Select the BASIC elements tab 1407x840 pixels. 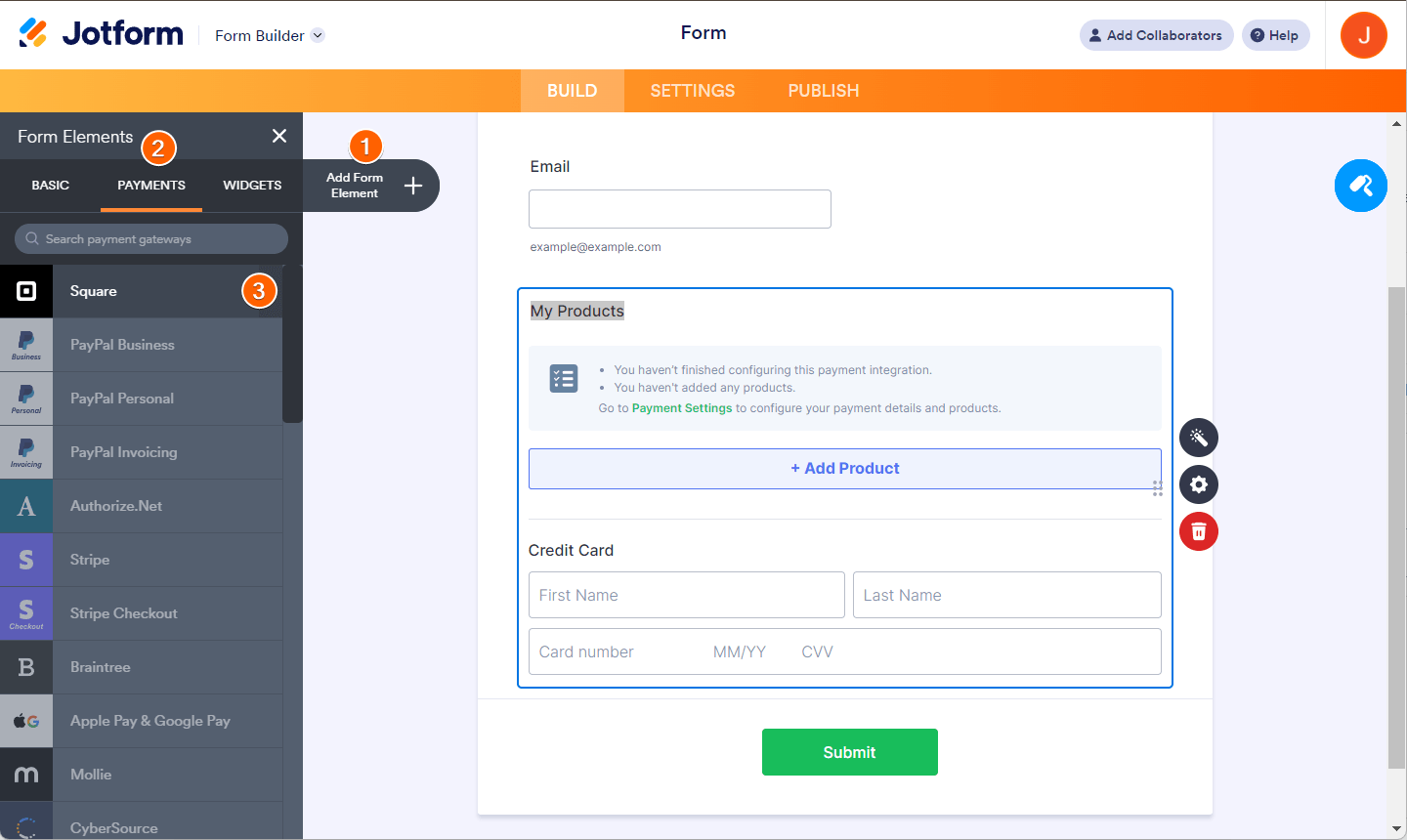tap(51, 186)
